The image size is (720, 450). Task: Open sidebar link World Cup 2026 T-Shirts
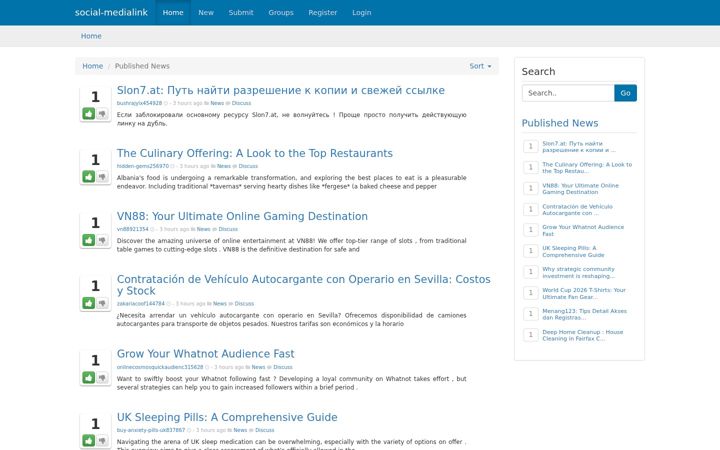(x=584, y=293)
